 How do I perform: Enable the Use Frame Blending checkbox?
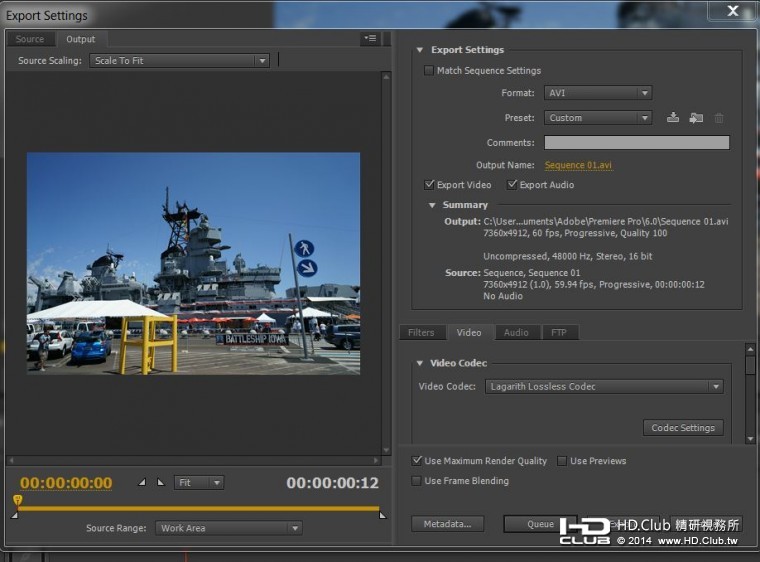click(417, 481)
